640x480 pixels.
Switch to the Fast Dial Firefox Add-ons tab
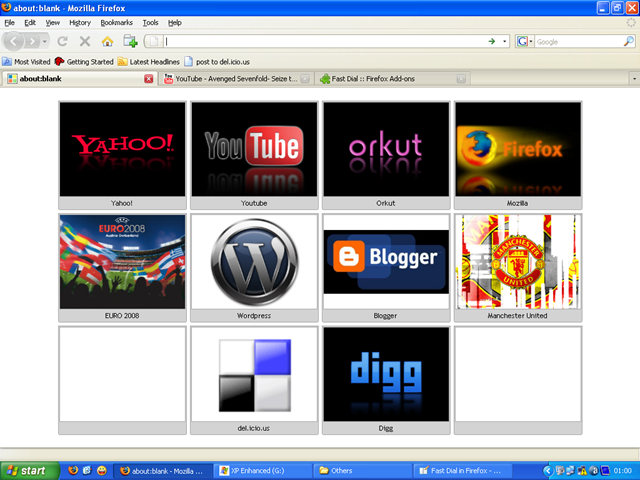393,79
